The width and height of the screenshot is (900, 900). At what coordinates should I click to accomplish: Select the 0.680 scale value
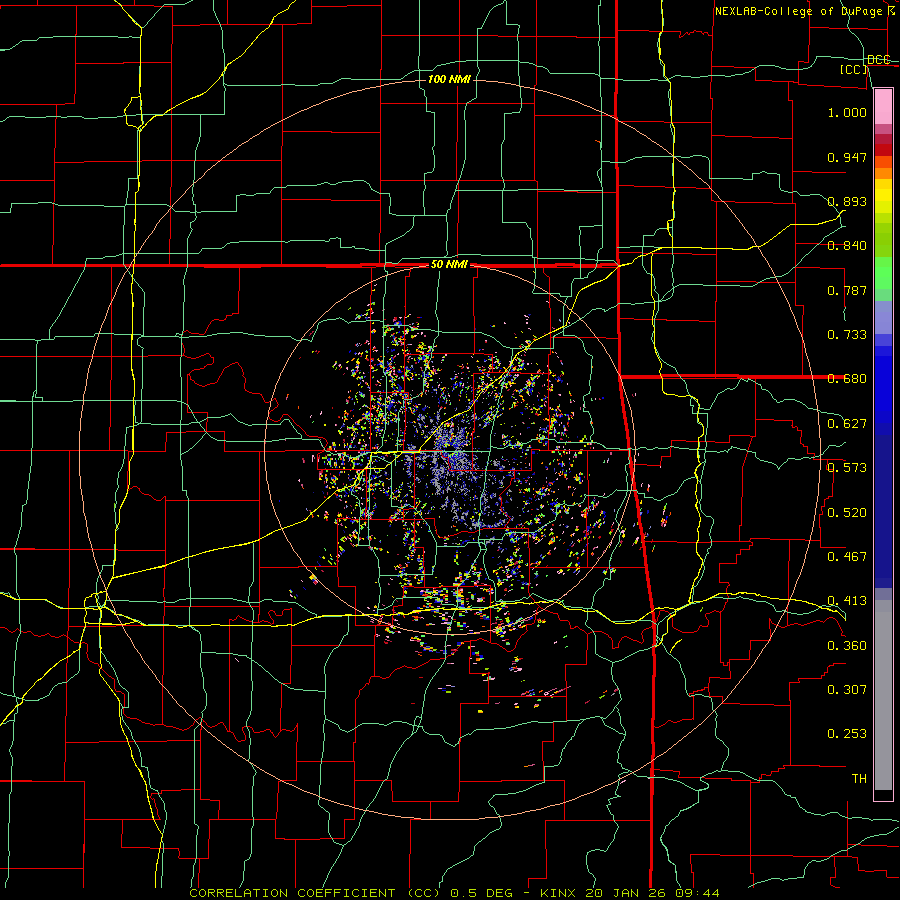[x=847, y=379]
